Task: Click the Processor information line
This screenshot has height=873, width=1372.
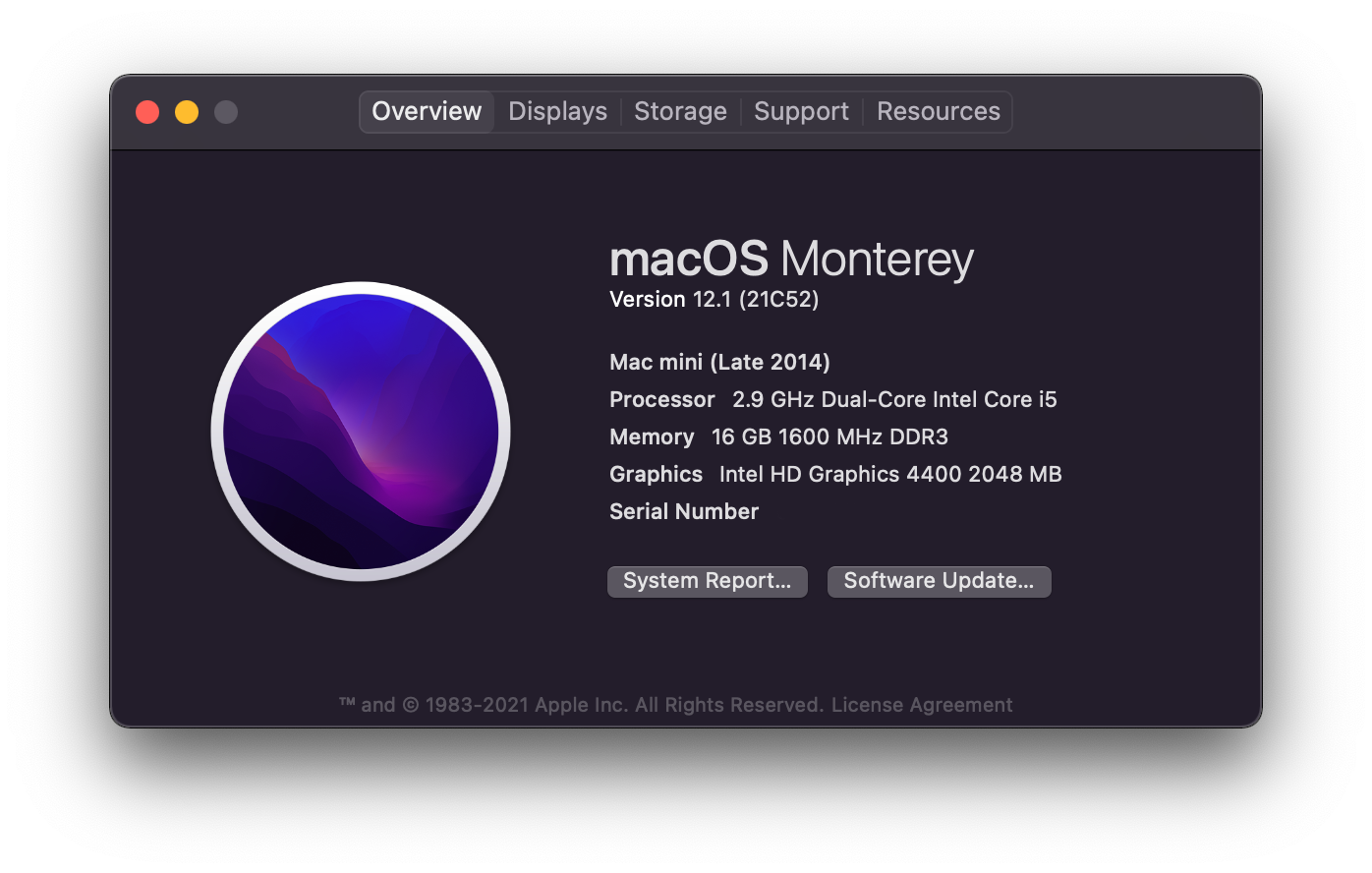Action: tap(833, 399)
